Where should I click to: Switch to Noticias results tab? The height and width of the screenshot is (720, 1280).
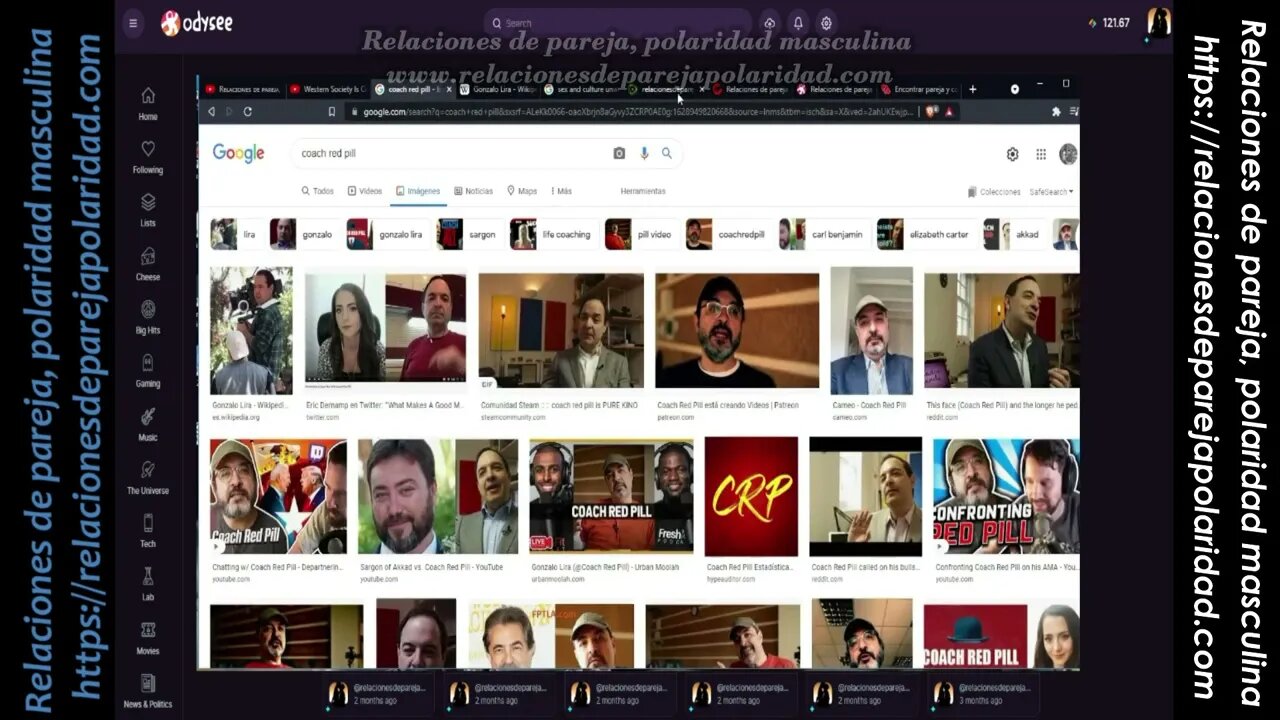tap(473, 191)
